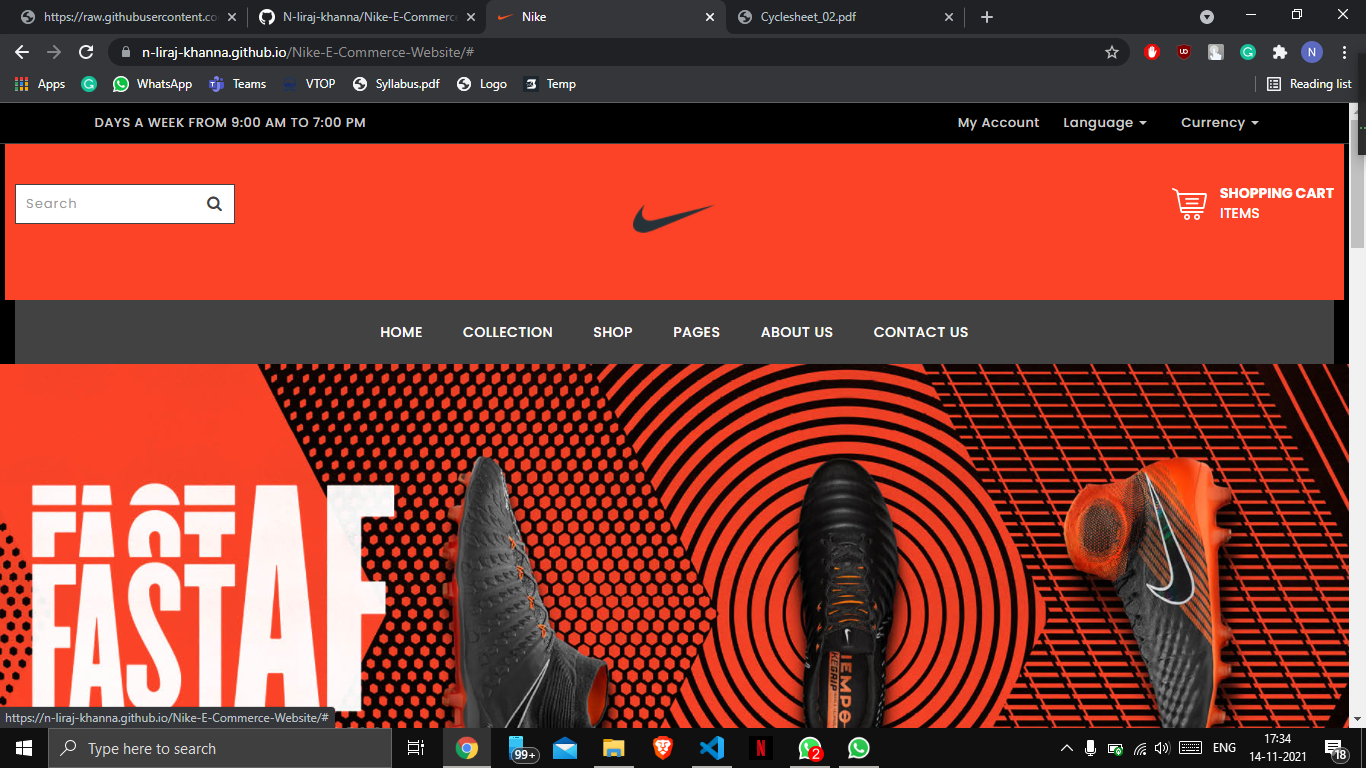This screenshot has height=768, width=1366.
Task: Open WhatsApp bookmark
Action: 153,84
